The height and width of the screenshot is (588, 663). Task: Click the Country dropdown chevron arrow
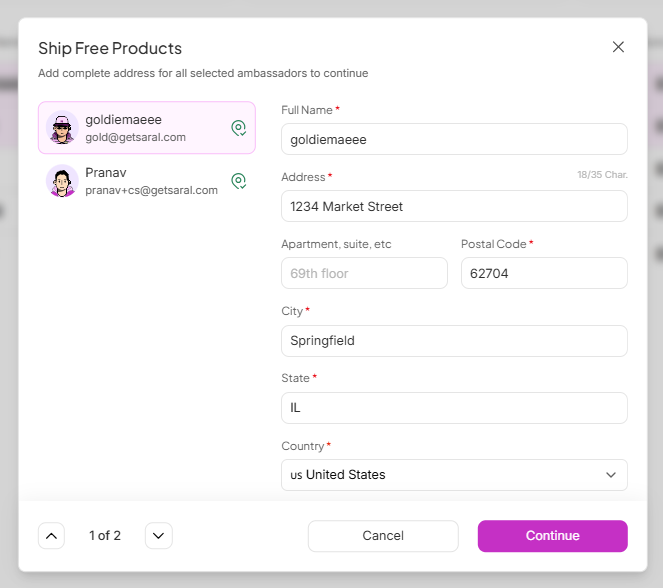[611, 475]
